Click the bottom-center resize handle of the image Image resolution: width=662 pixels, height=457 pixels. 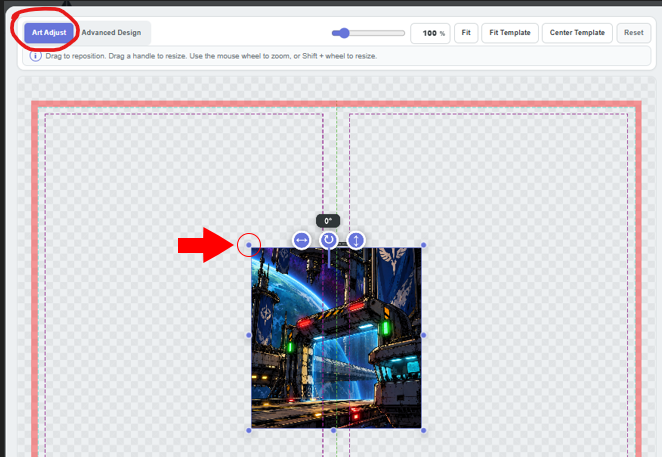[x=334, y=430]
